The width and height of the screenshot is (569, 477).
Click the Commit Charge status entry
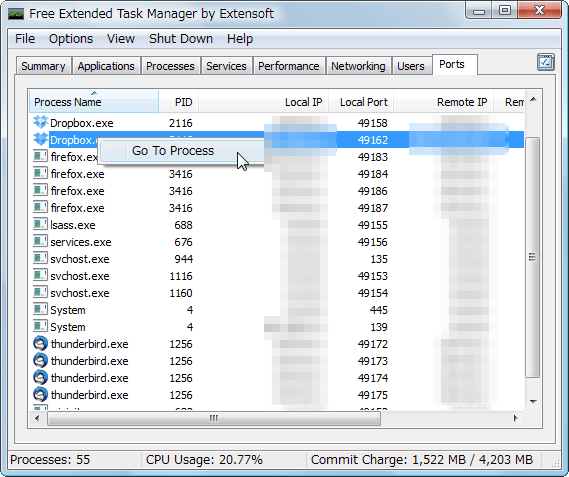click(x=422, y=460)
